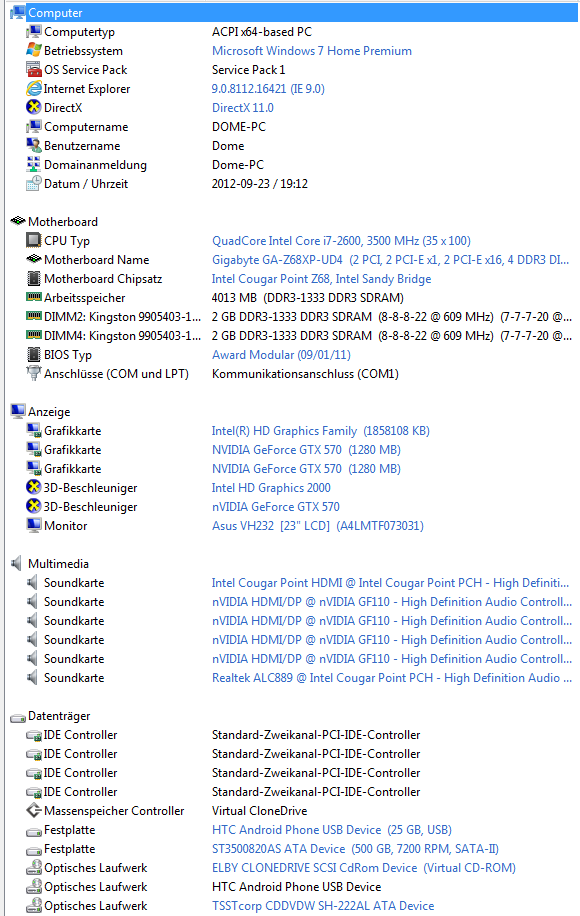
Task: Click the Datum / Uhrzeit clock icon
Action: point(34,183)
